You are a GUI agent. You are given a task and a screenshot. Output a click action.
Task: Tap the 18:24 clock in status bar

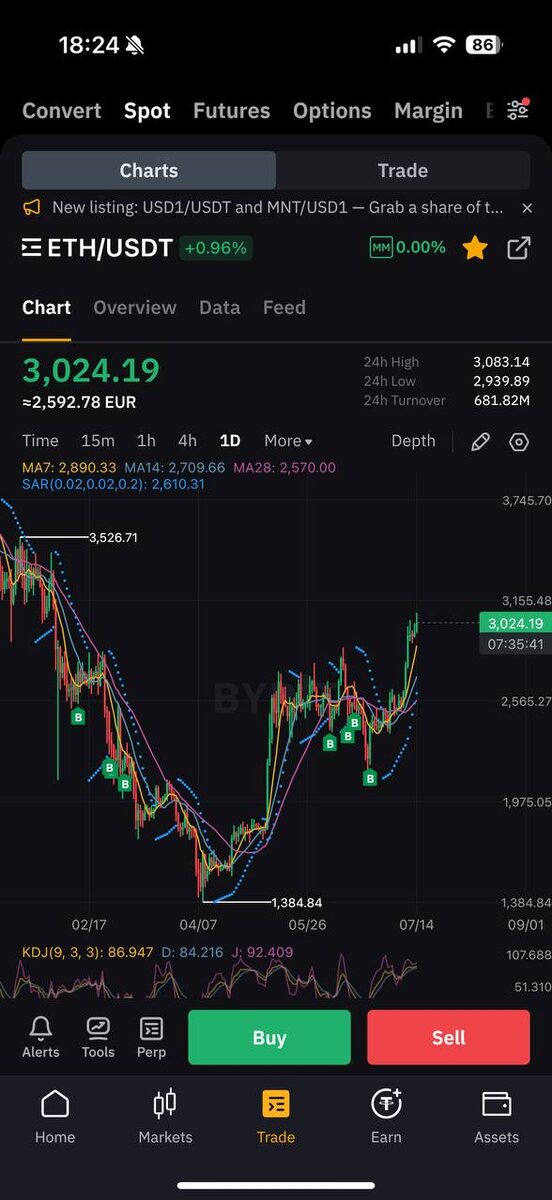[x=89, y=45]
